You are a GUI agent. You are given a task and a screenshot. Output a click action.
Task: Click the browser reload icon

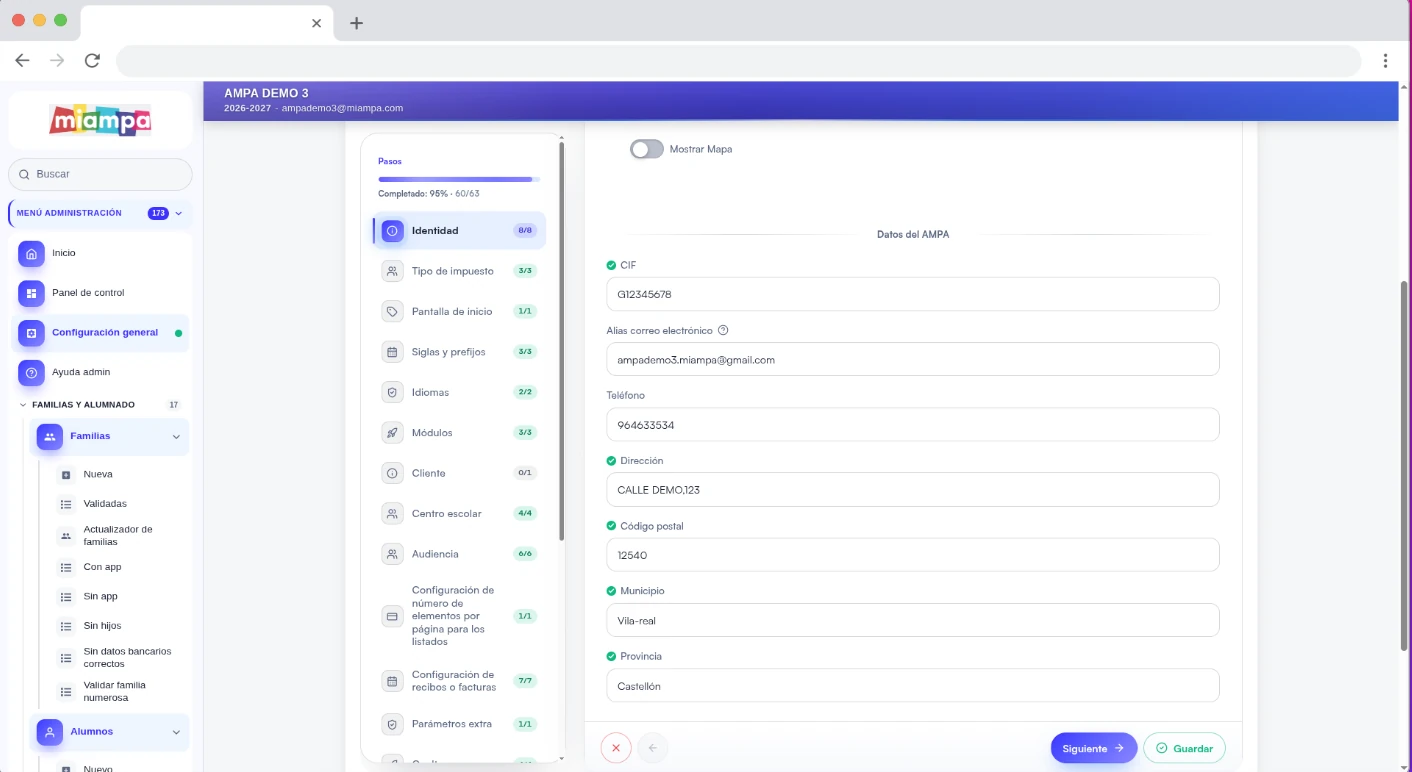(x=92, y=61)
